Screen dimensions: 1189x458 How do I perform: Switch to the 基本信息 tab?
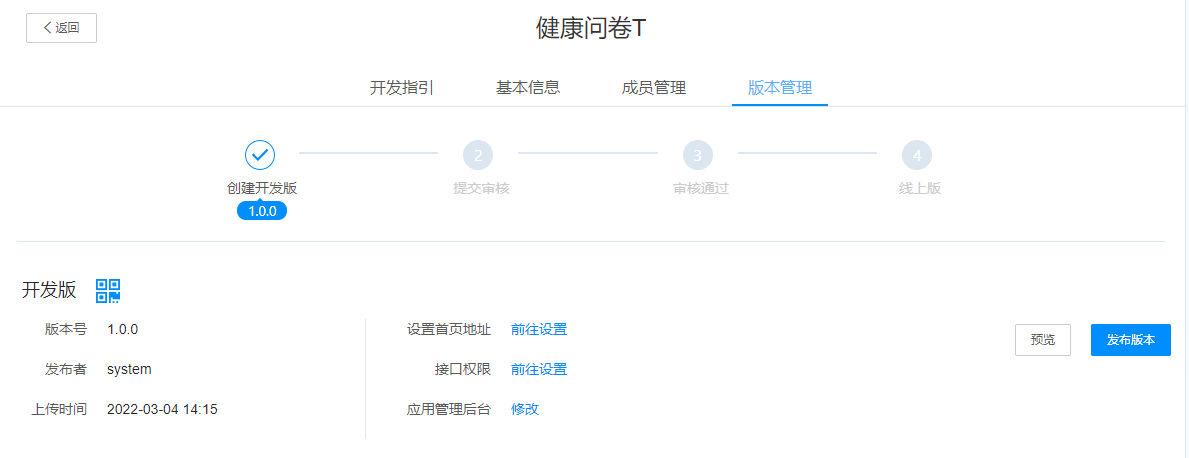(x=528, y=87)
